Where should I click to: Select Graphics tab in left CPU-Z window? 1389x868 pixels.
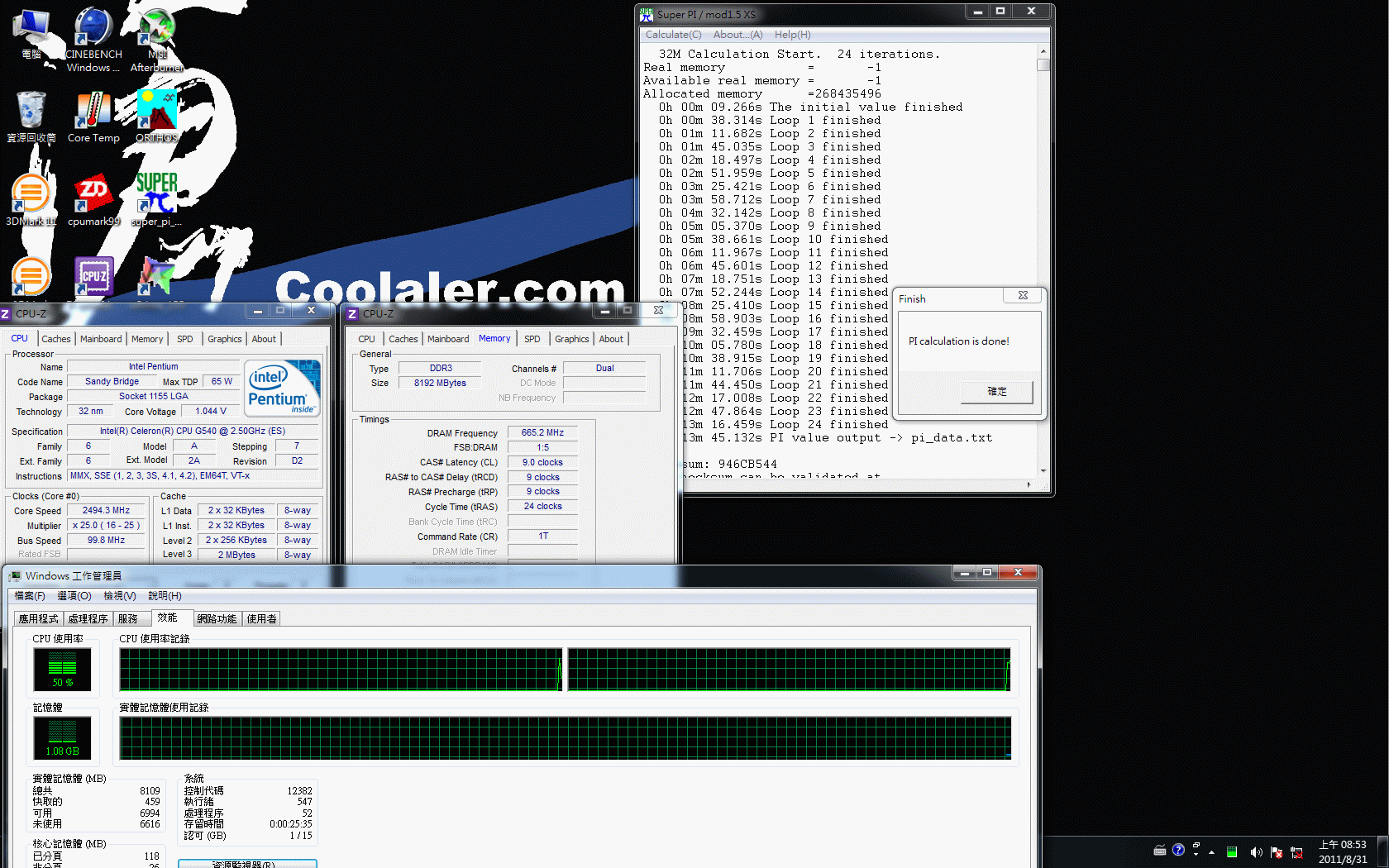(x=225, y=339)
